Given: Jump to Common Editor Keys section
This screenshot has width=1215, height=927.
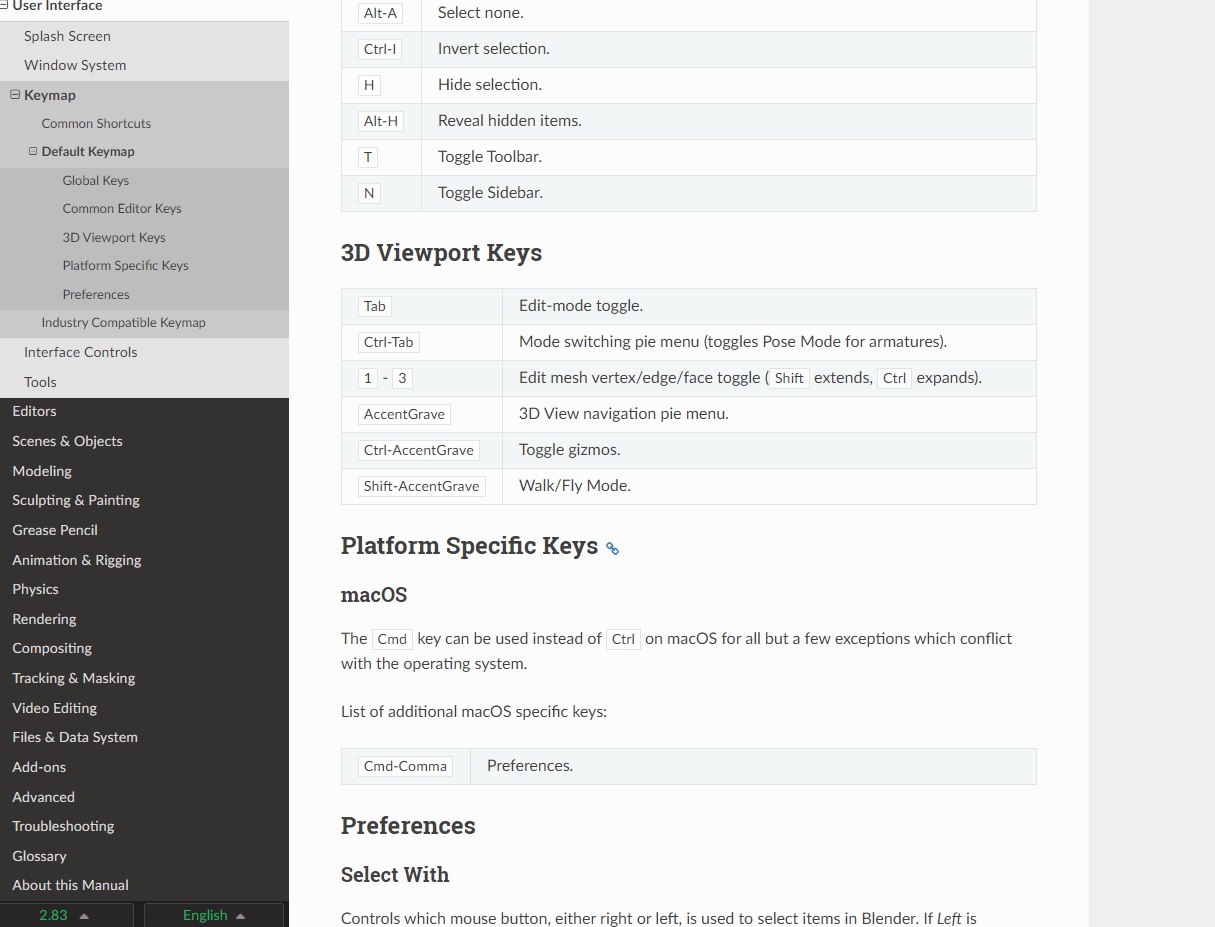Looking at the screenshot, I should 122,209.
